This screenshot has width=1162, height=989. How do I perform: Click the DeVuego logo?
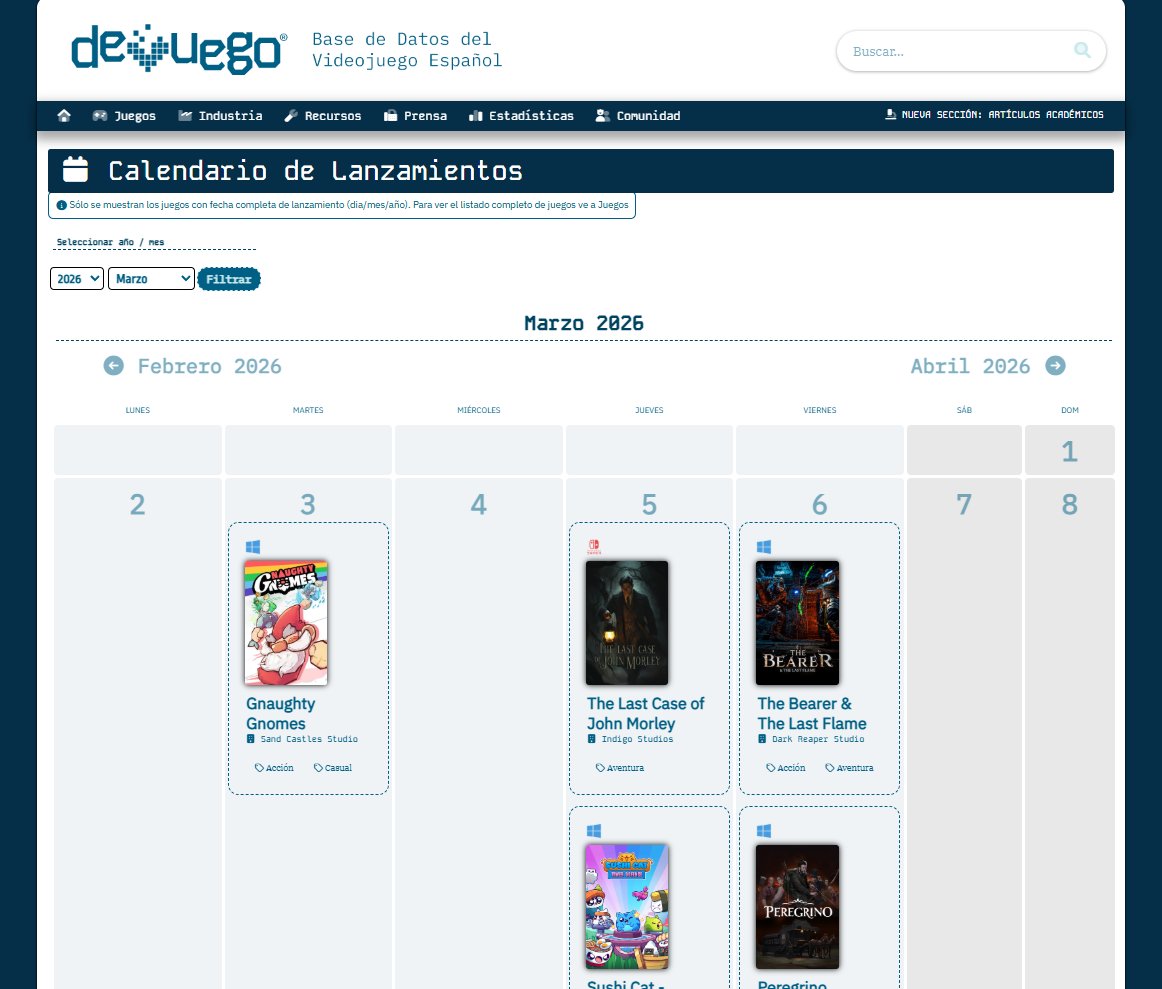179,49
